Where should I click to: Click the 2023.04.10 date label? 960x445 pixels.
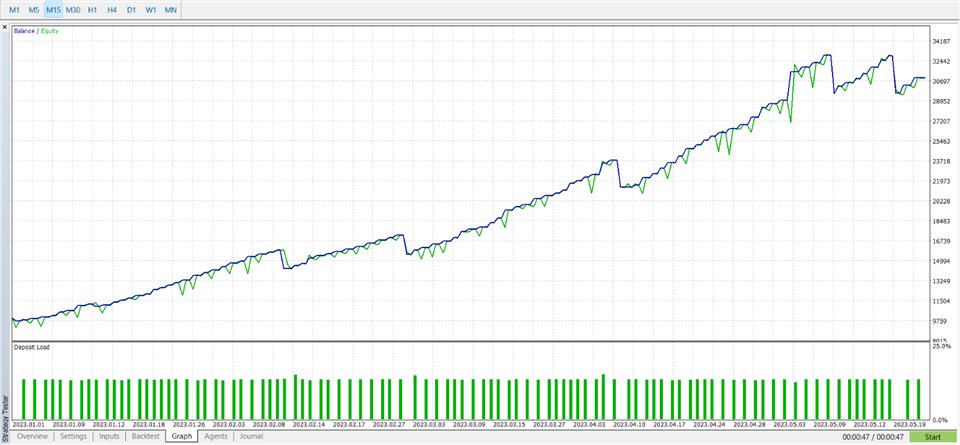coord(629,424)
